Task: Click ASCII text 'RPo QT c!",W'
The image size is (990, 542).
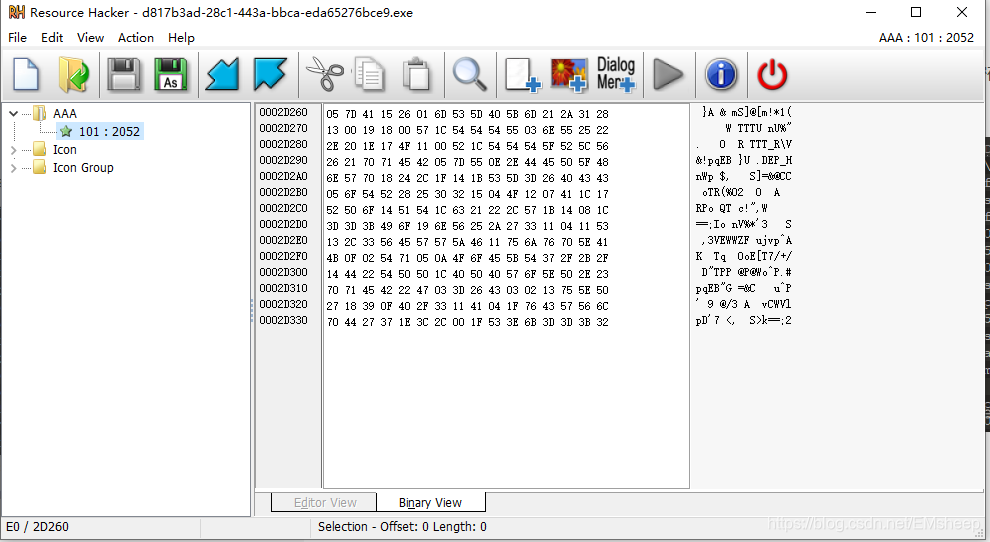Action: tap(732, 208)
